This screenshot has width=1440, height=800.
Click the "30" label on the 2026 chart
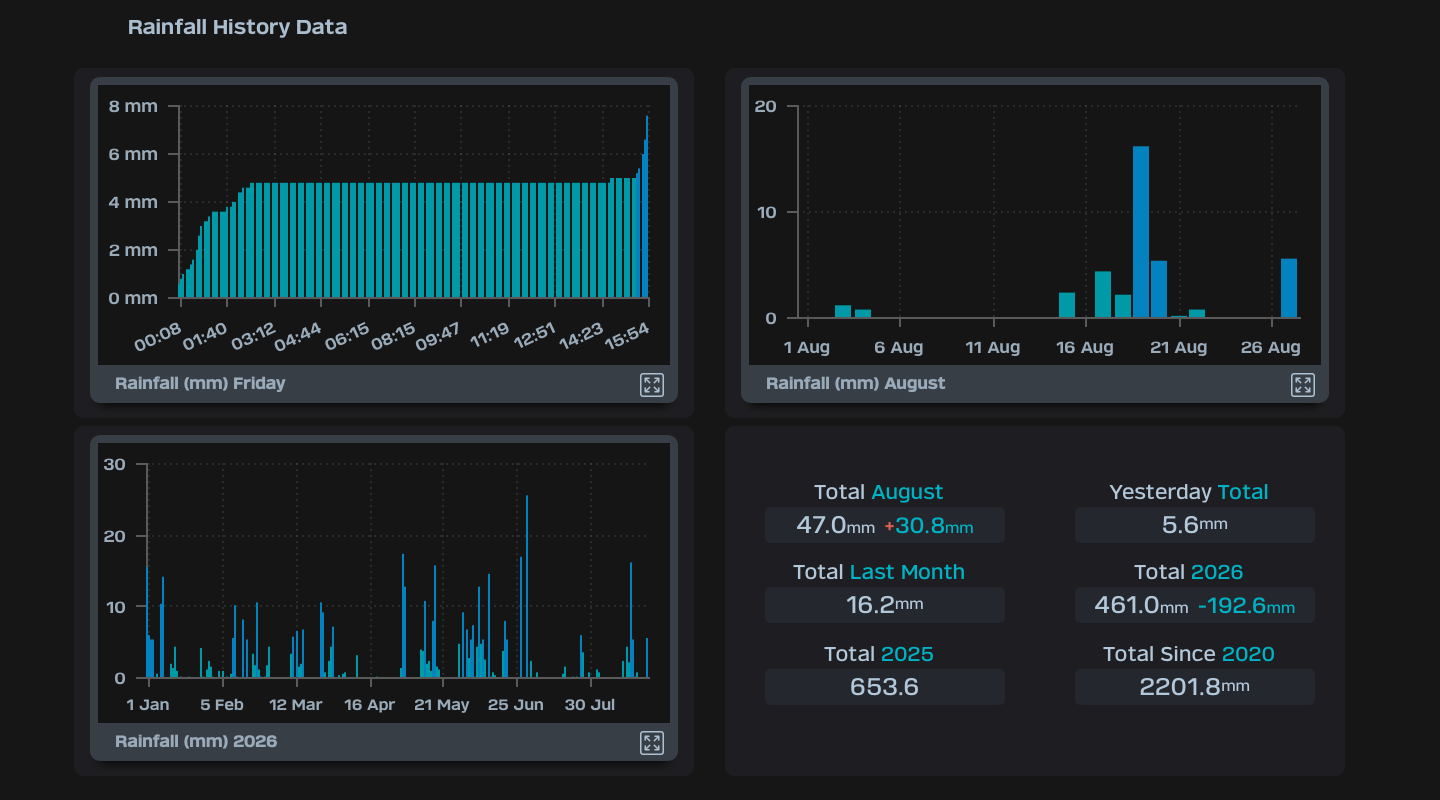pos(115,464)
